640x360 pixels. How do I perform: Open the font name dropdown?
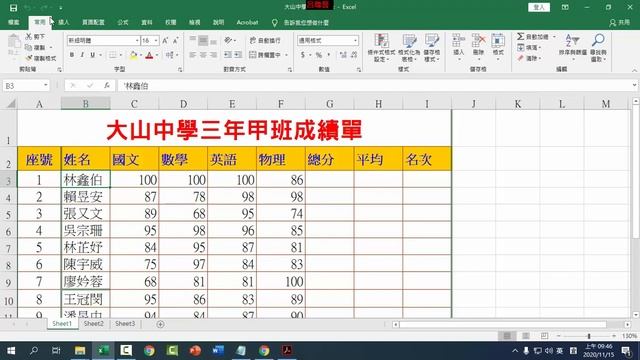coord(137,40)
